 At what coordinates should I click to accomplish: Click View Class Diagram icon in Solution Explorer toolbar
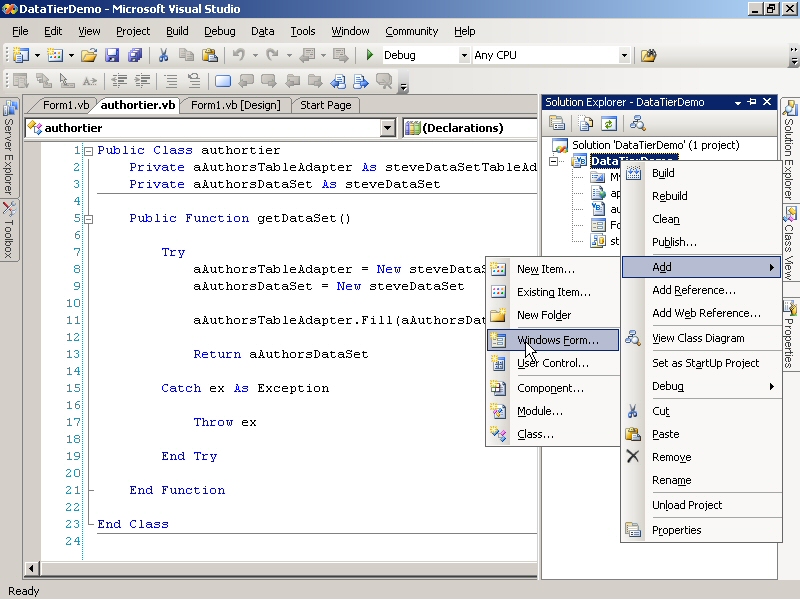(637, 123)
